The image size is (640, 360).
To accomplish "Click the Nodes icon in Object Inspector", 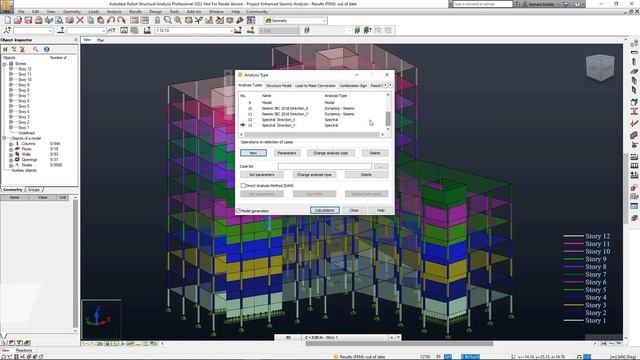I will point(17,165).
